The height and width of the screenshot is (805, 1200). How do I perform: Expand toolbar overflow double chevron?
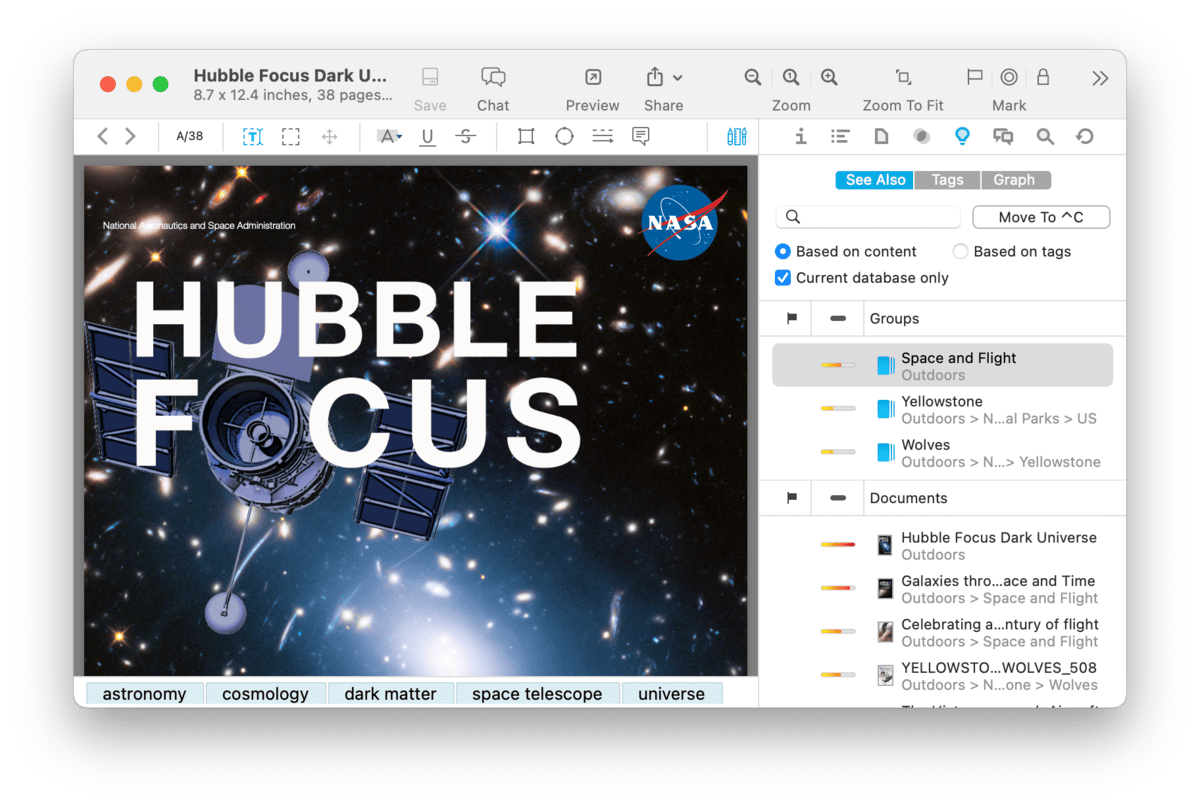1100,78
